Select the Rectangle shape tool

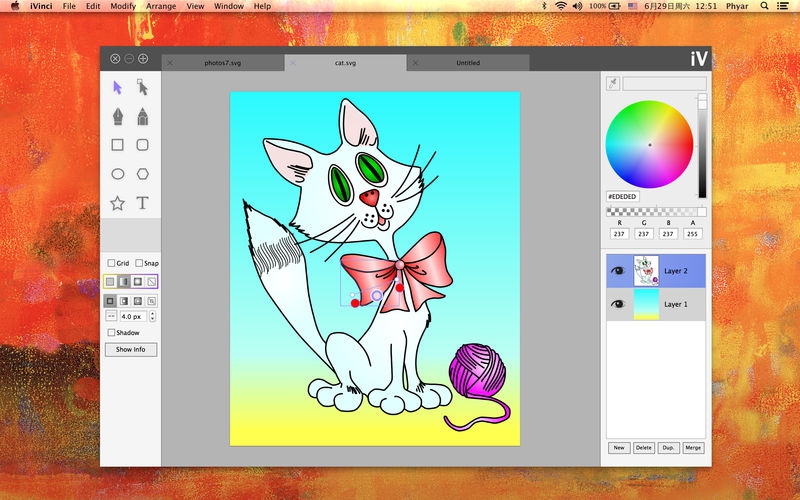117,145
